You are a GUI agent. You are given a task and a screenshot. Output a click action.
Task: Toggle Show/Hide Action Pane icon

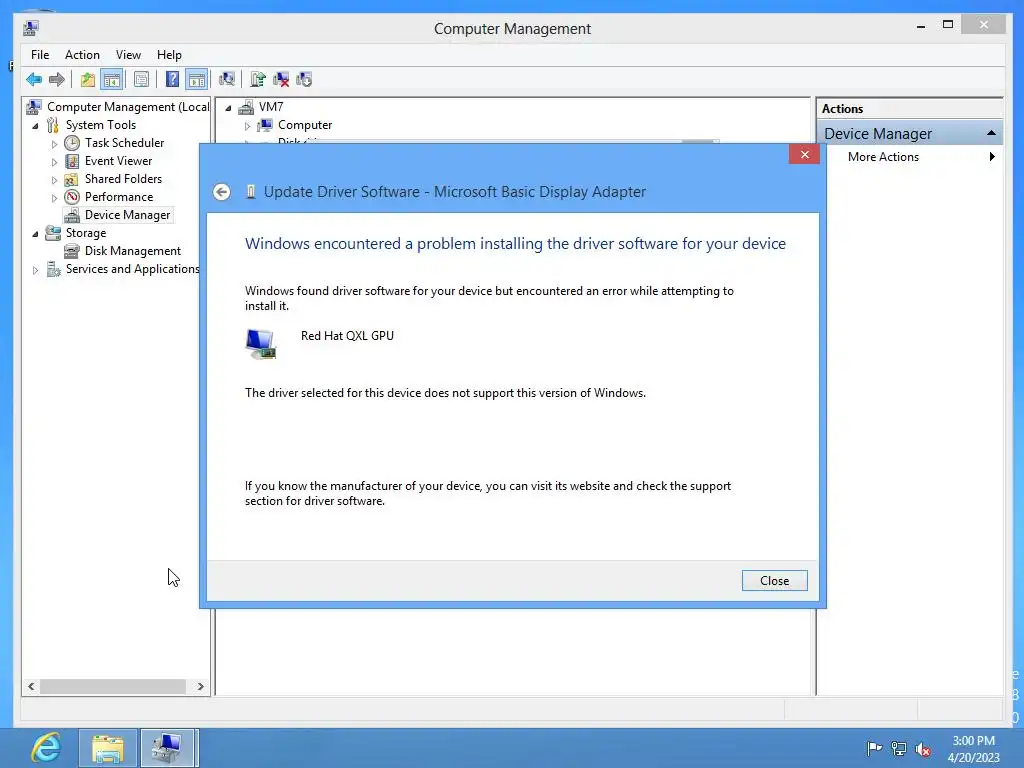pos(197,80)
